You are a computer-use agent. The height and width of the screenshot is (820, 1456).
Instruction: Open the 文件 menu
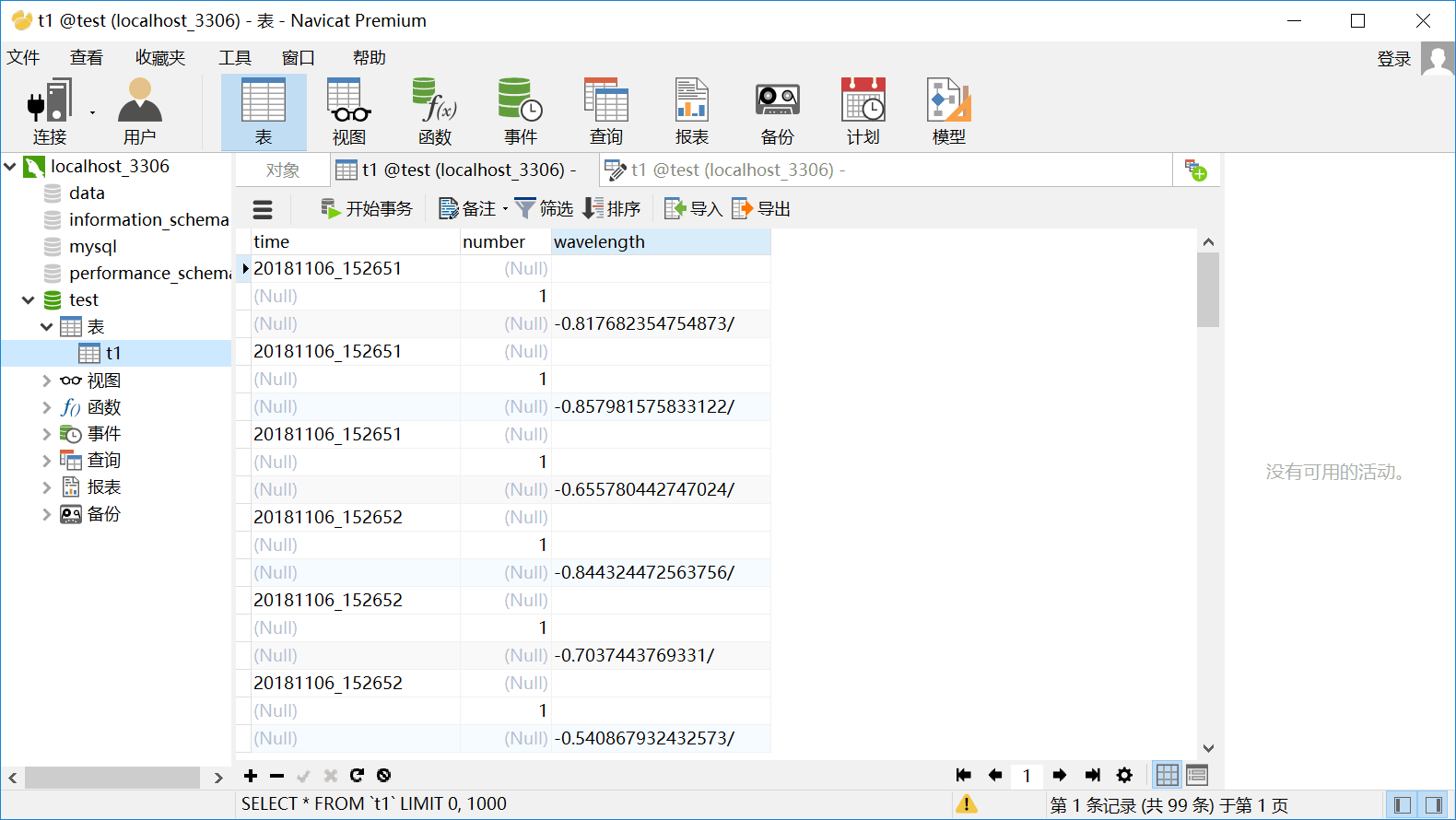(23, 58)
